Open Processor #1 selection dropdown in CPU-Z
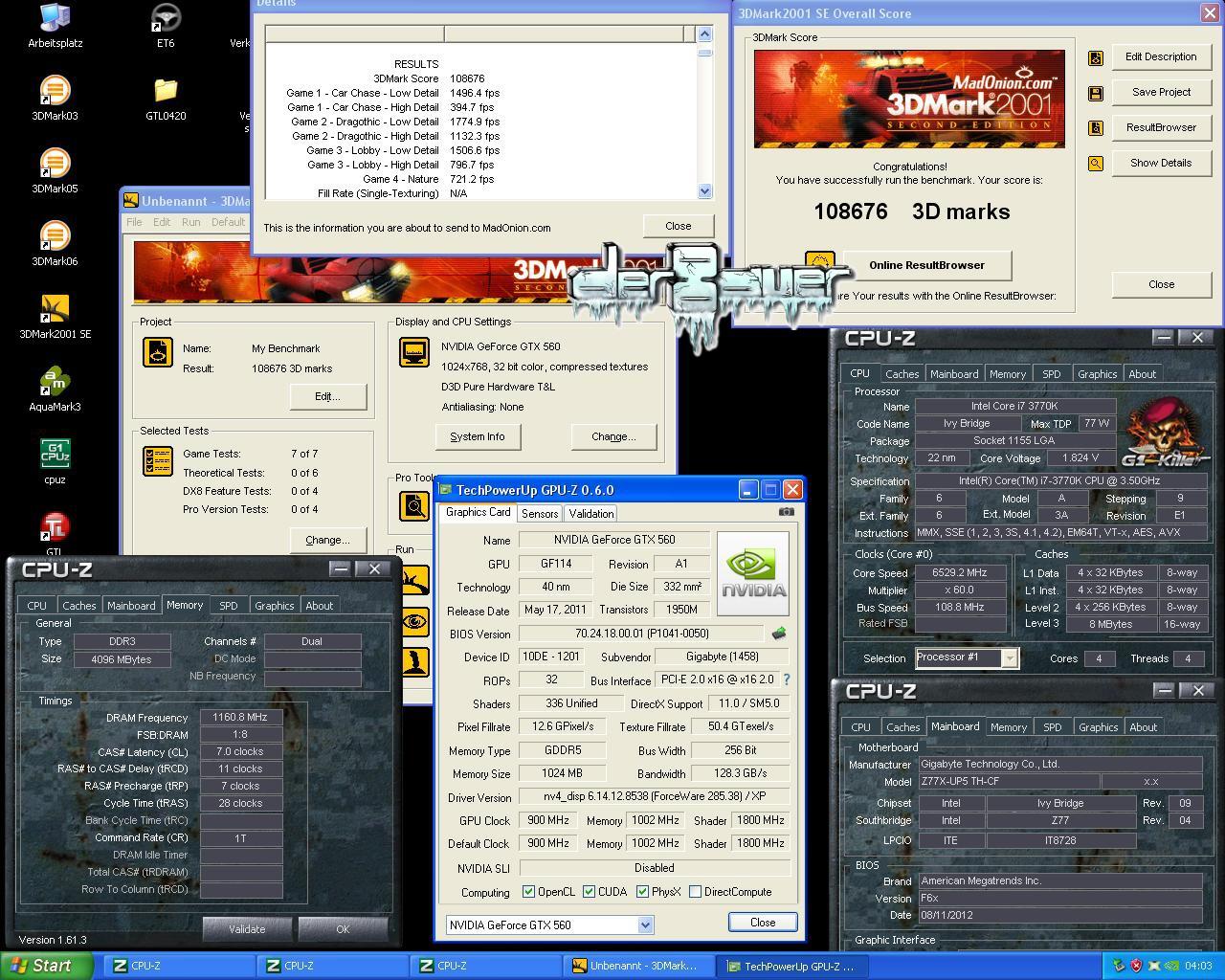This screenshot has height=980, width=1225. (x=1009, y=658)
